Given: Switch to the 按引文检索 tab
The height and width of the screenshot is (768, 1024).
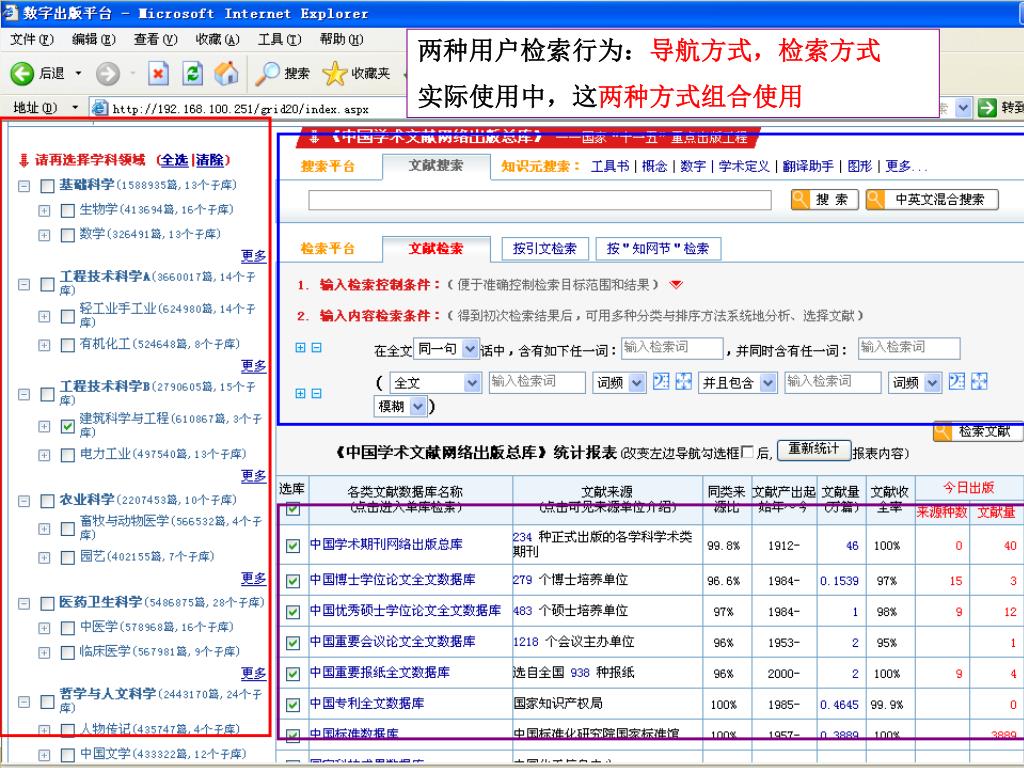Looking at the screenshot, I should click(545, 248).
